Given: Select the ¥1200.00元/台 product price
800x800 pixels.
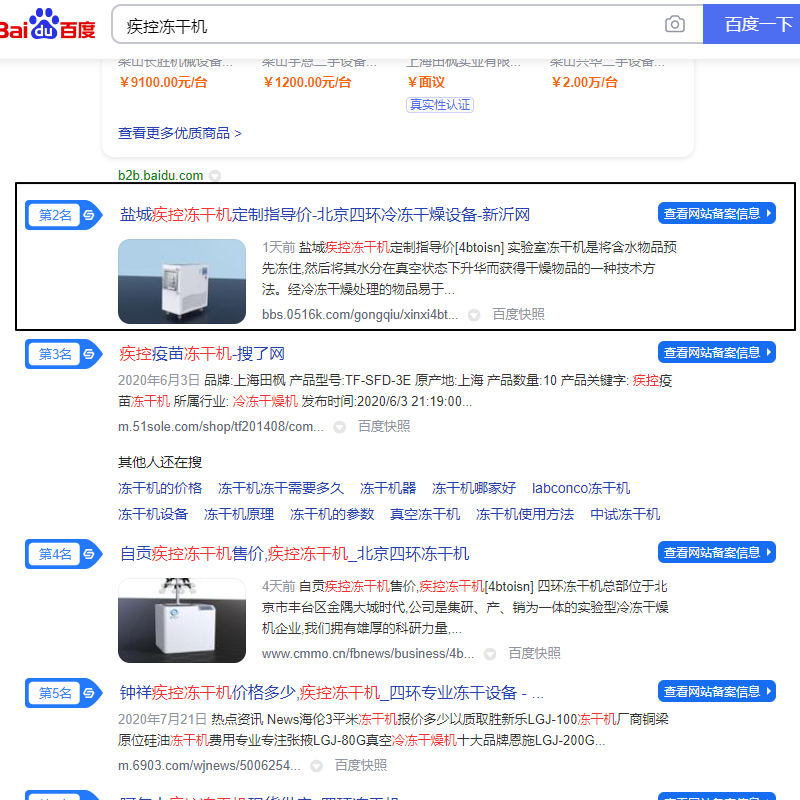Looking at the screenshot, I should (307, 82).
